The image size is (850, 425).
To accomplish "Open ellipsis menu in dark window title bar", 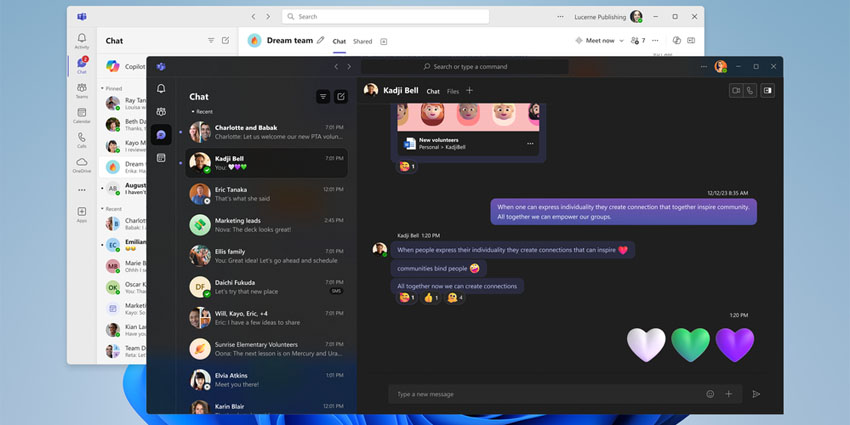I will [x=704, y=67].
